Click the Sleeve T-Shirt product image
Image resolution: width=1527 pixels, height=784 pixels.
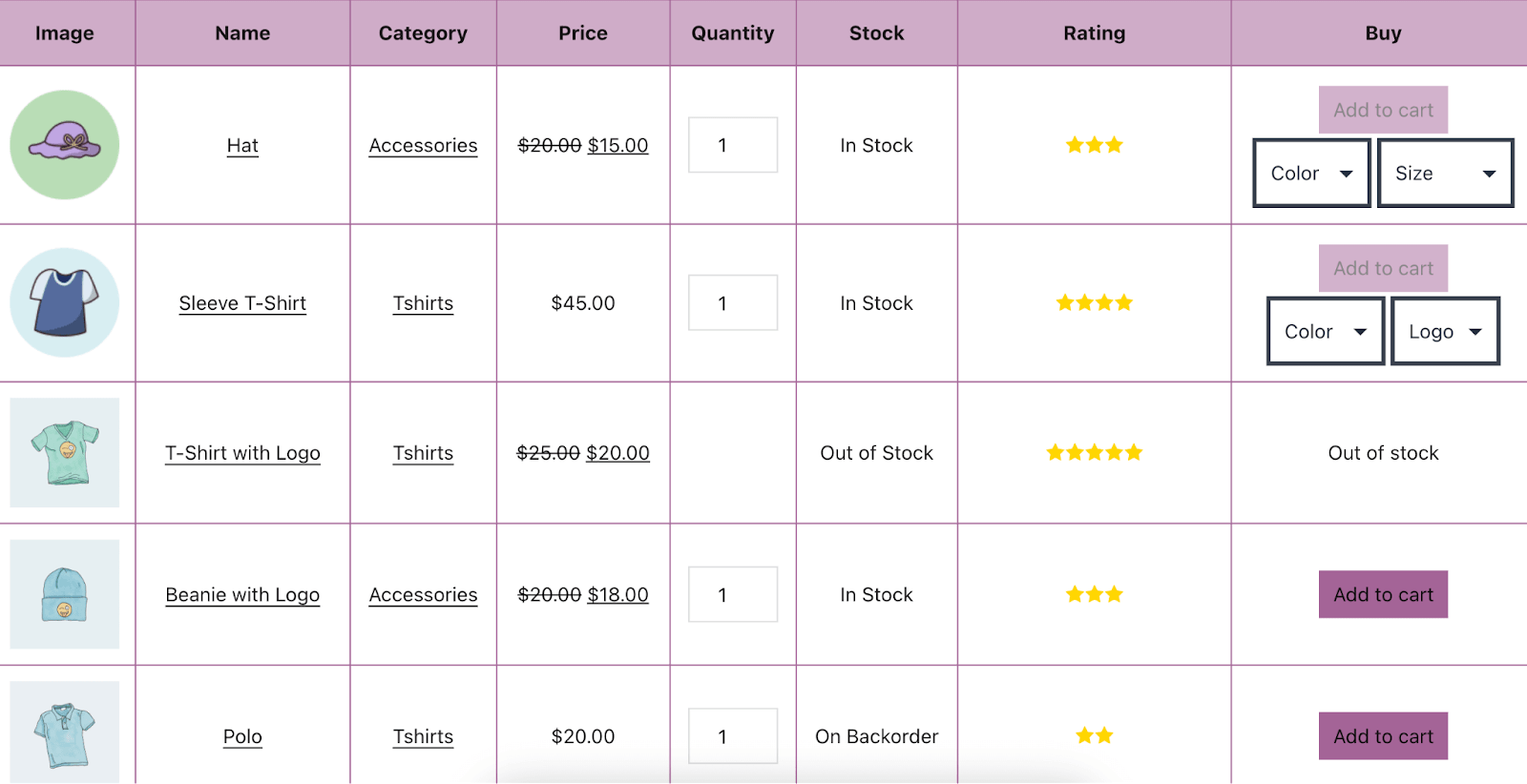[64, 303]
